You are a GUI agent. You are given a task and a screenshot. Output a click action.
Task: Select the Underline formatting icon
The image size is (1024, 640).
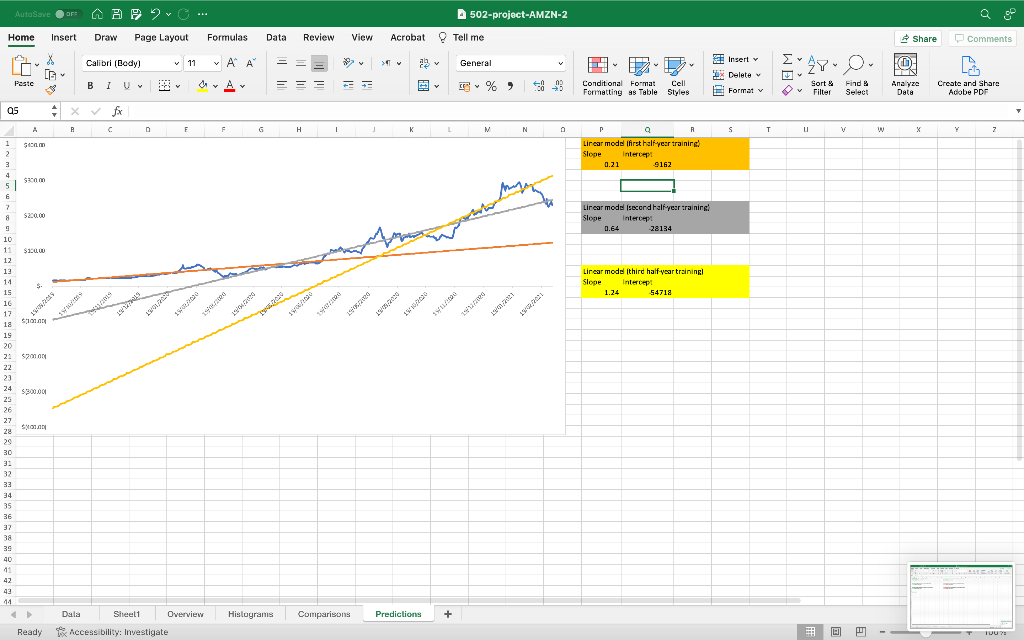pos(127,85)
